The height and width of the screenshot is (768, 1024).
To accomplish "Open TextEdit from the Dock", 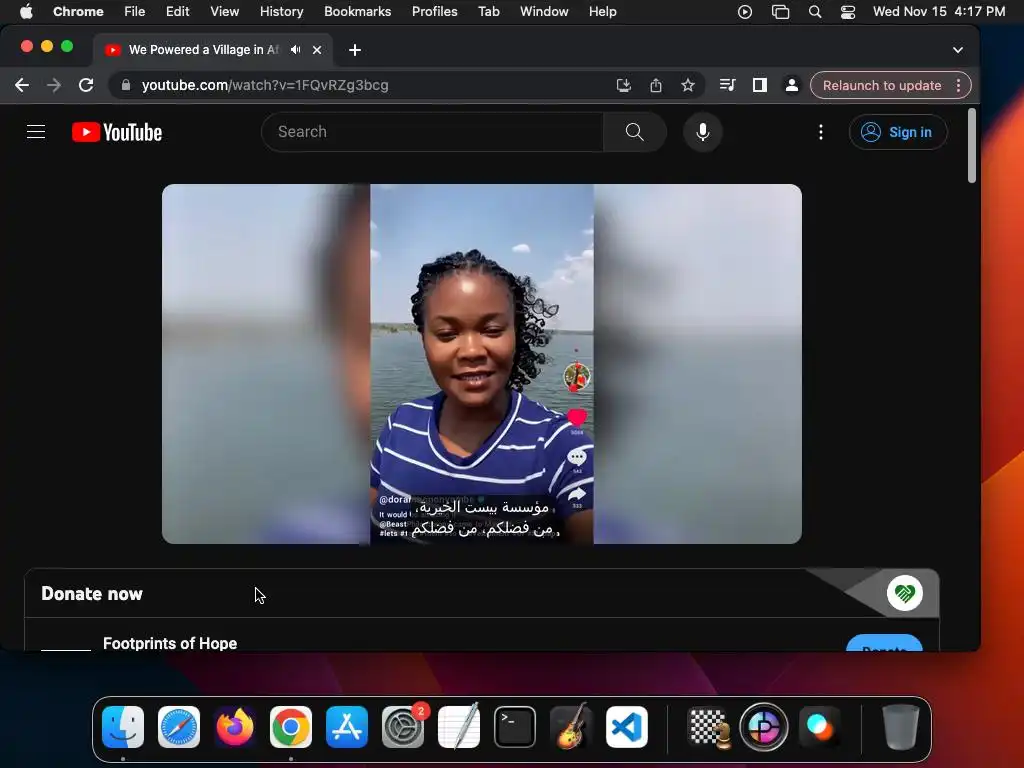I will click(459, 727).
